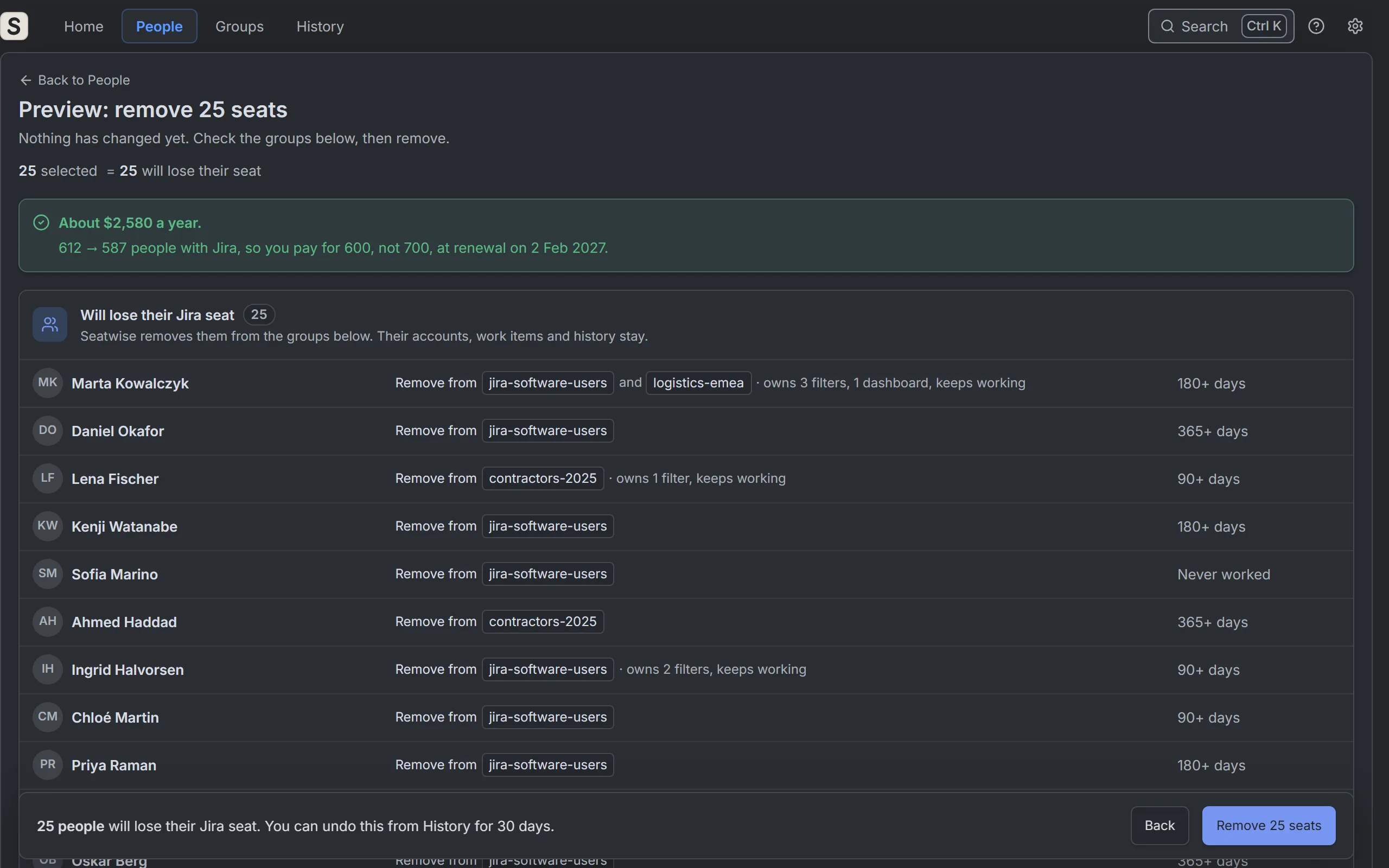
Task: Click Preview: remove 25 seats heading
Action: click(x=153, y=110)
